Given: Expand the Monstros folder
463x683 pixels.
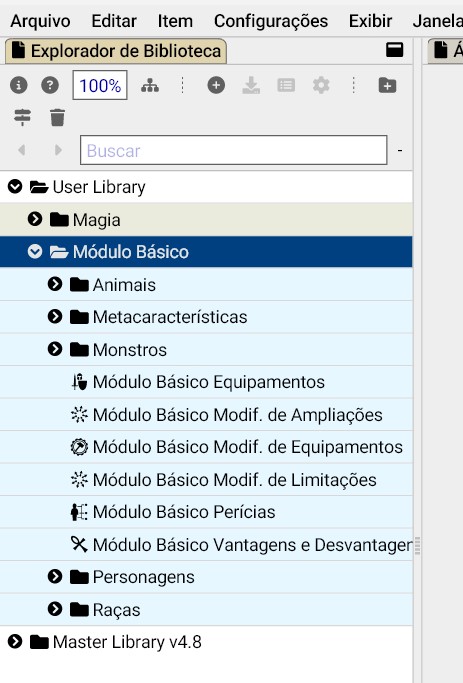Looking at the screenshot, I should 55,349.
